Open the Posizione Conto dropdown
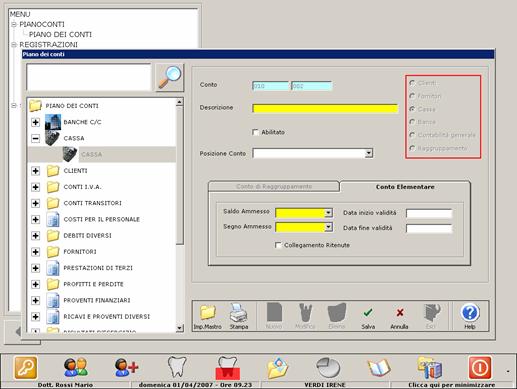This screenshot has height=389, width=517. (369, 153)
